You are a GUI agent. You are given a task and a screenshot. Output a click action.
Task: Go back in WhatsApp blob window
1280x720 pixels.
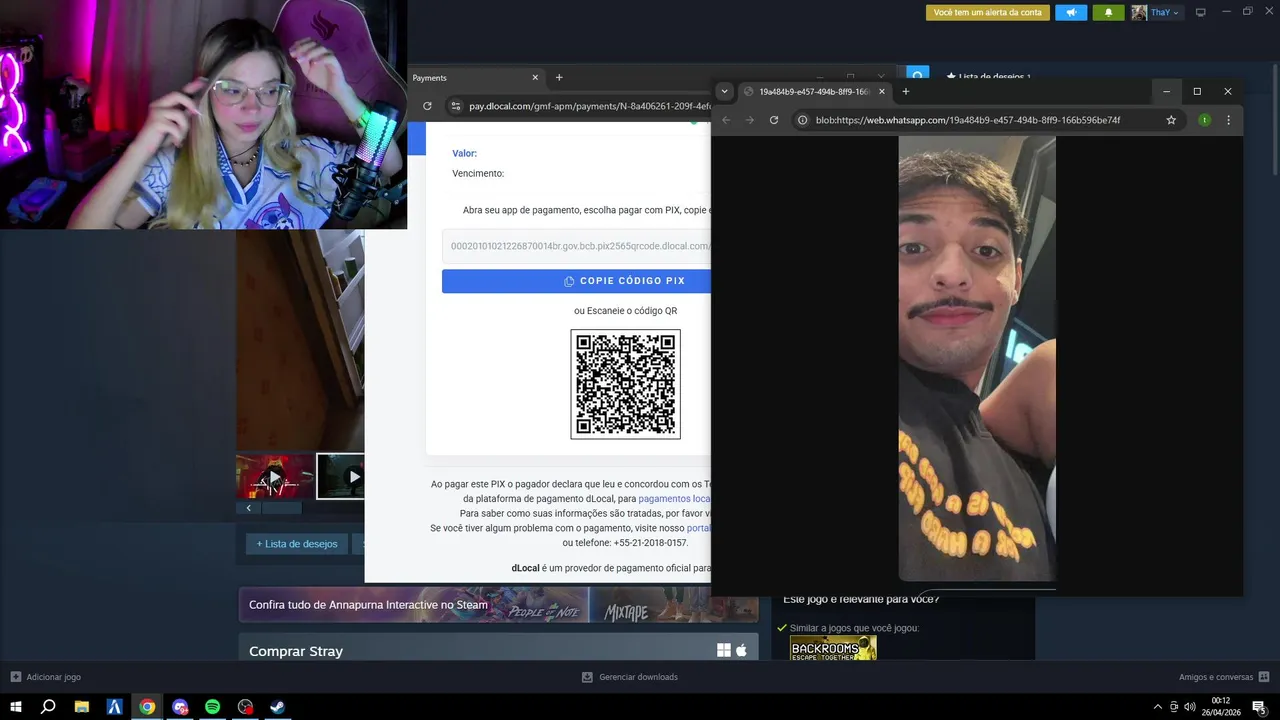pyautogui.click(x=727, y=120)
